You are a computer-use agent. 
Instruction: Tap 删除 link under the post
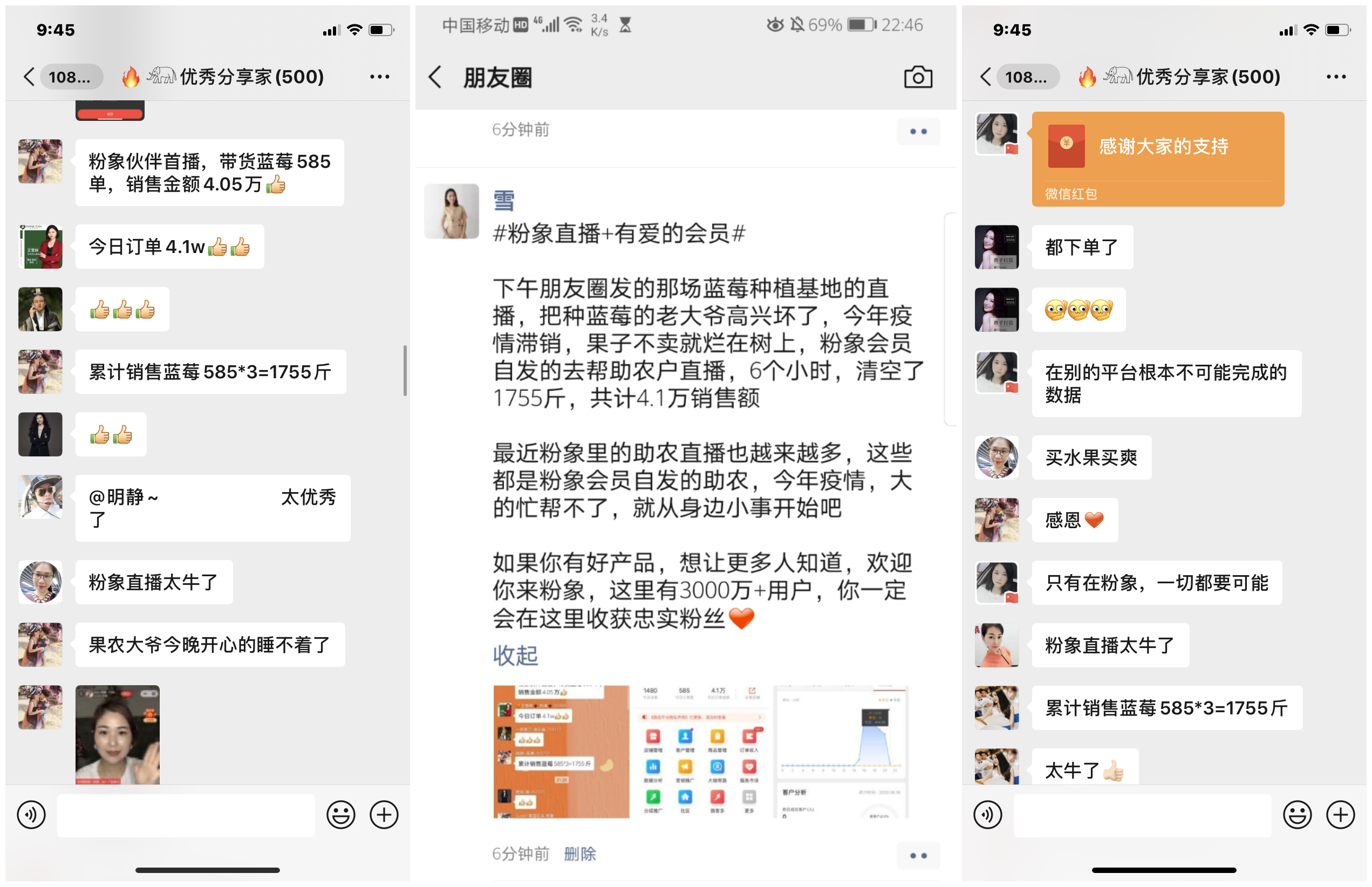(579, 854)
